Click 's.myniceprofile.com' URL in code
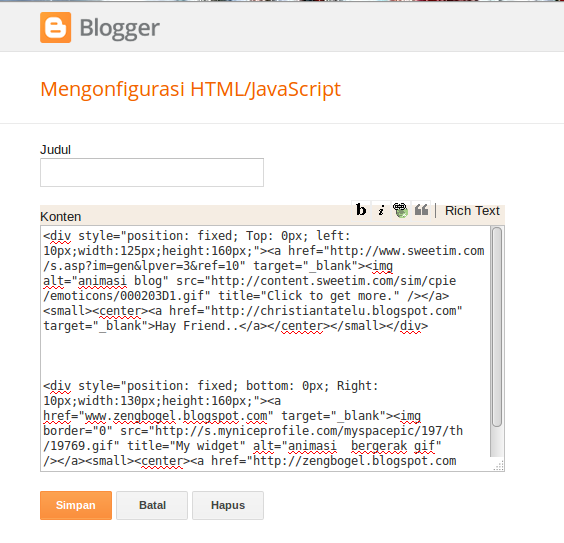The width and height of the screenshot is (564, 543). 271,431
